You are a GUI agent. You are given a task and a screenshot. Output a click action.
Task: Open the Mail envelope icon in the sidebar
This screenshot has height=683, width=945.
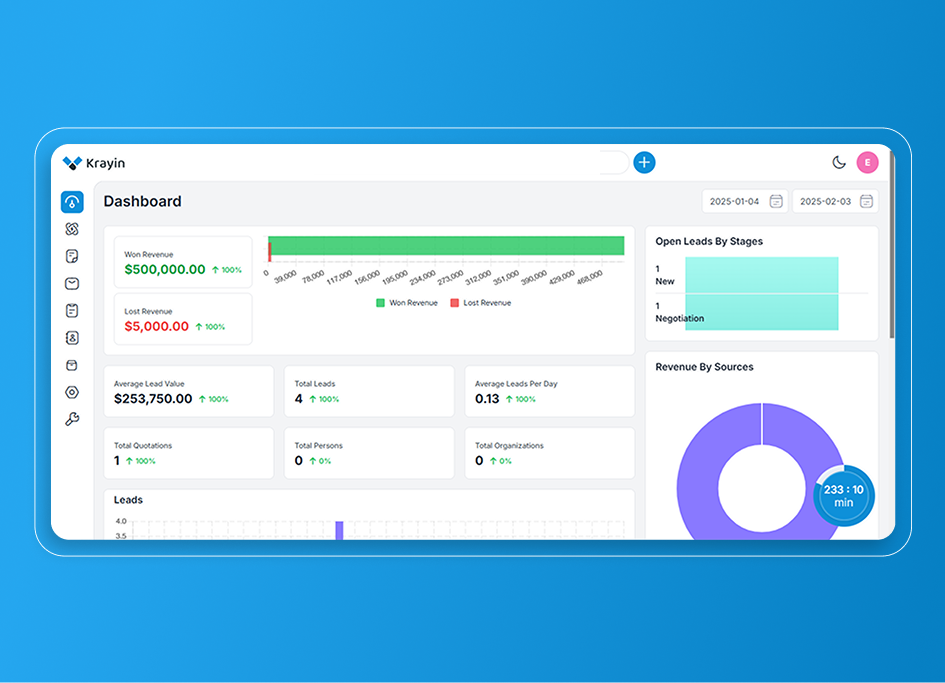pyautogui.click(x=72, y=283)
